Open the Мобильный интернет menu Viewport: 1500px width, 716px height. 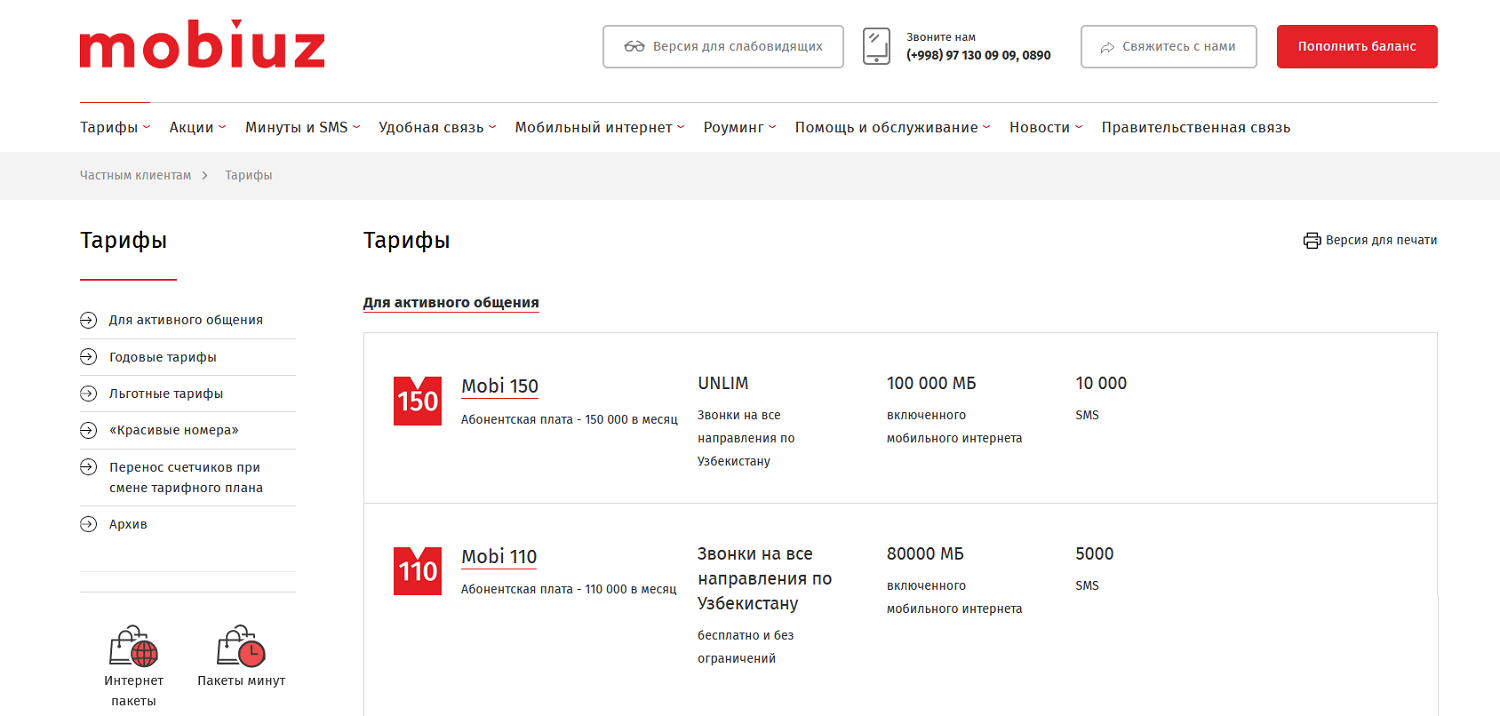pyautogui.click(x=594, y=127)
